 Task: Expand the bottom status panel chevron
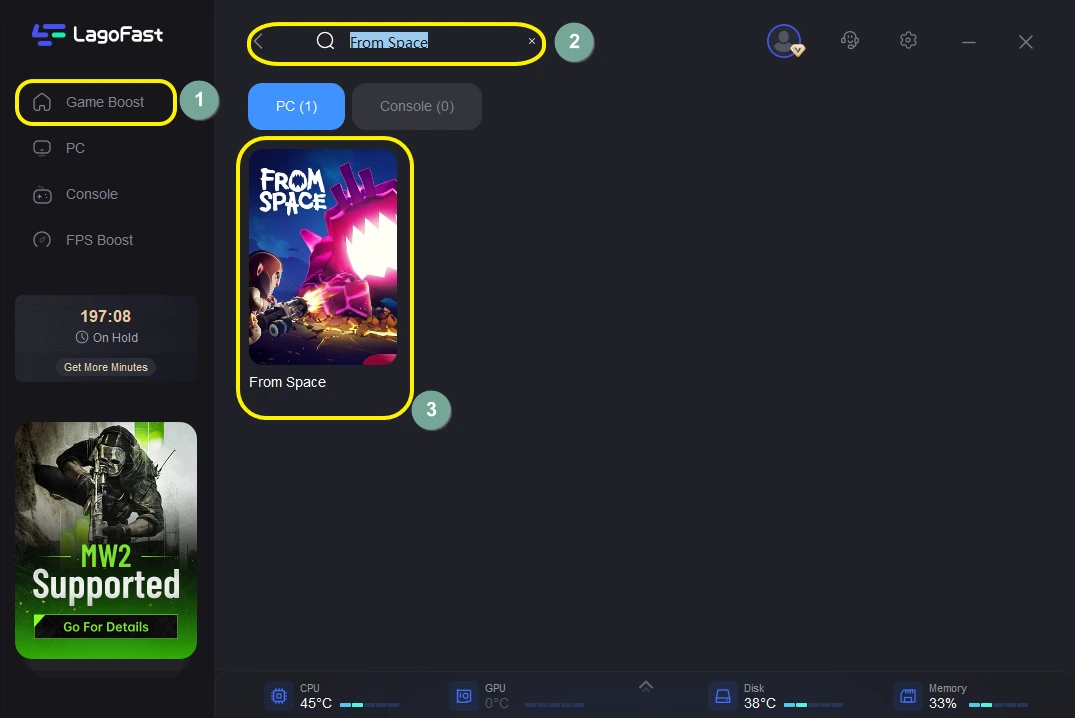(x=646, y=685)
